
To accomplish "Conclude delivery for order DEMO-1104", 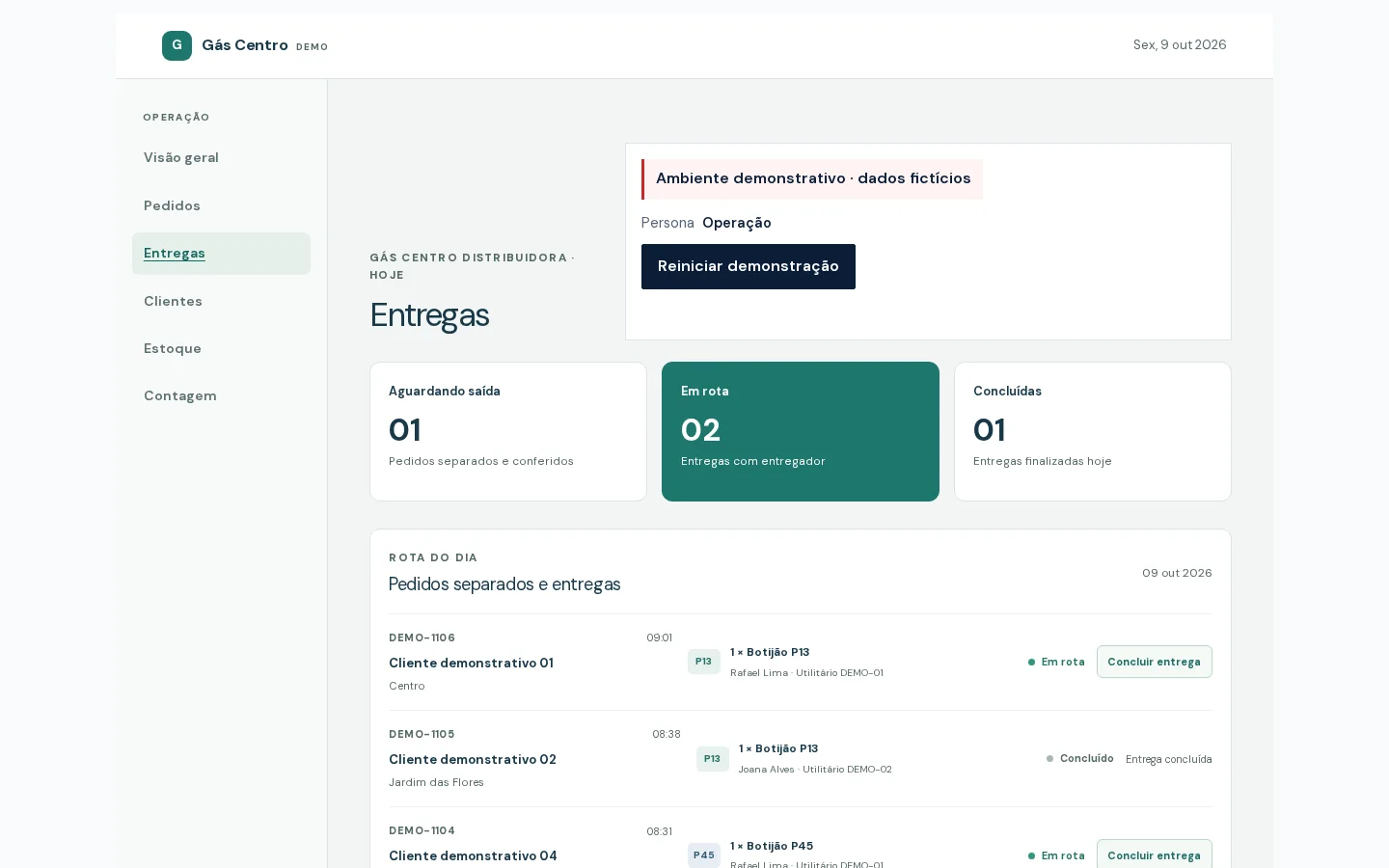I will tap(1154, 854).
